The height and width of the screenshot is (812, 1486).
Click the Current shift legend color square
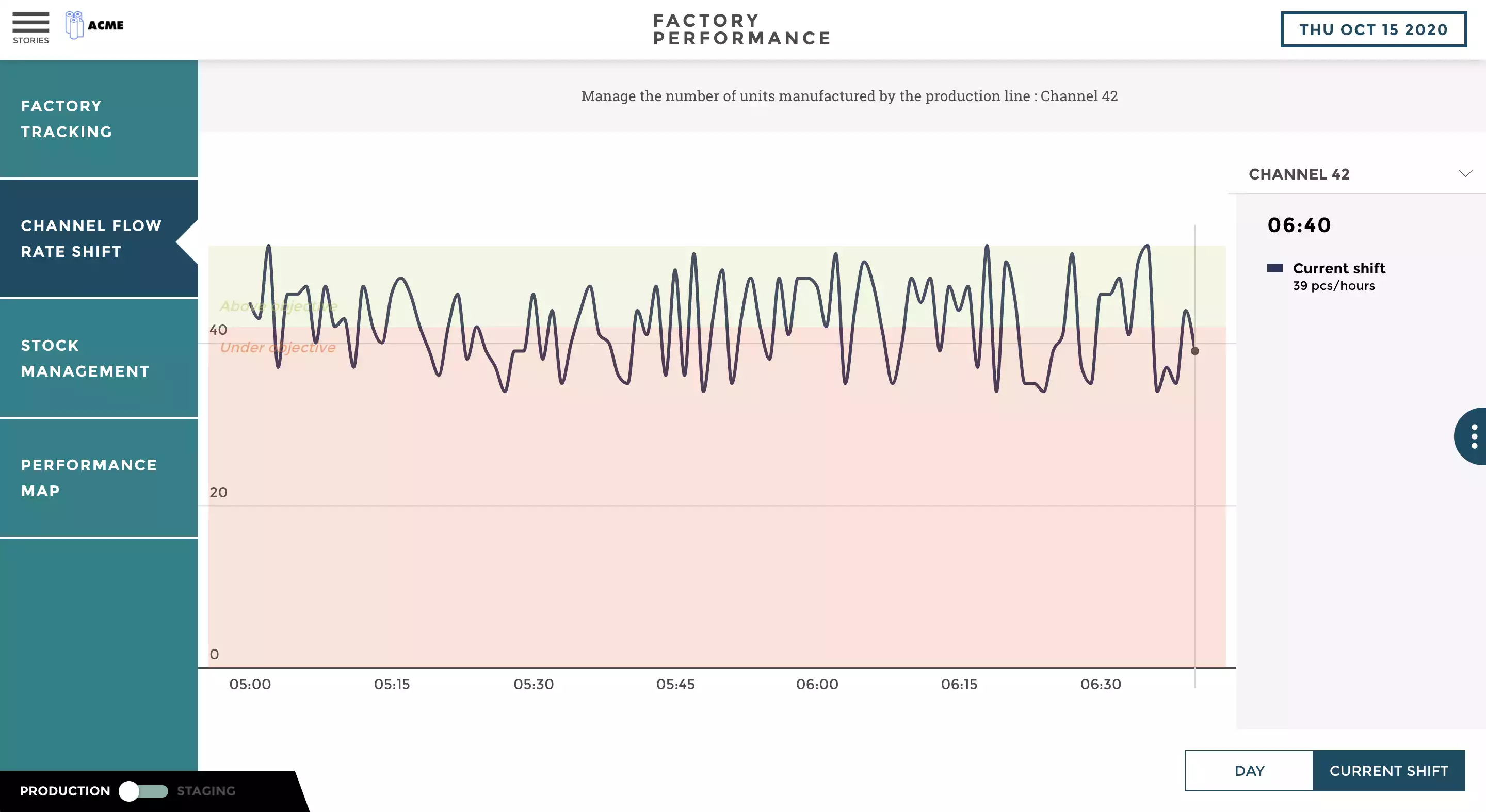coord(1274,268)
